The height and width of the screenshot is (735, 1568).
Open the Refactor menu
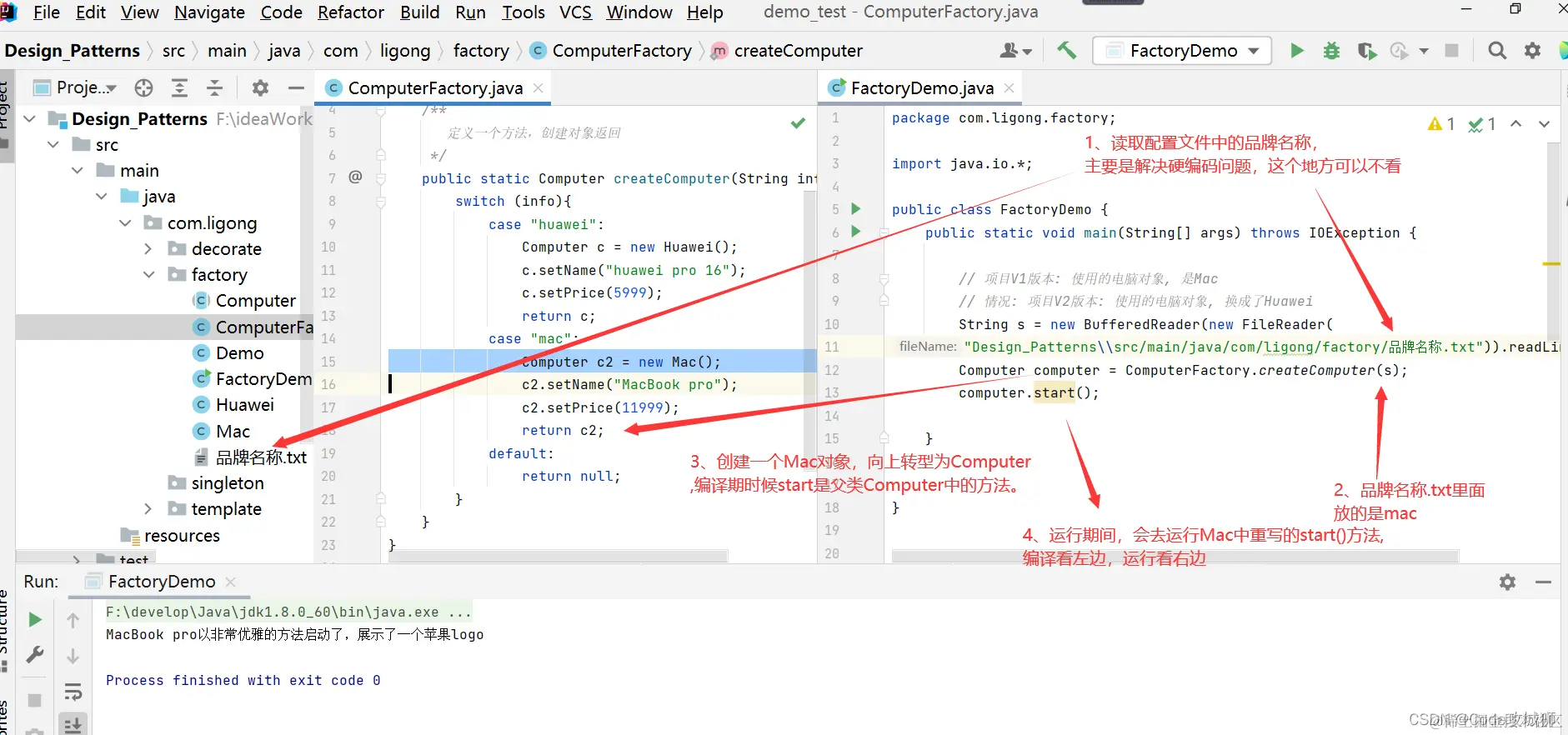click(350, 12)
